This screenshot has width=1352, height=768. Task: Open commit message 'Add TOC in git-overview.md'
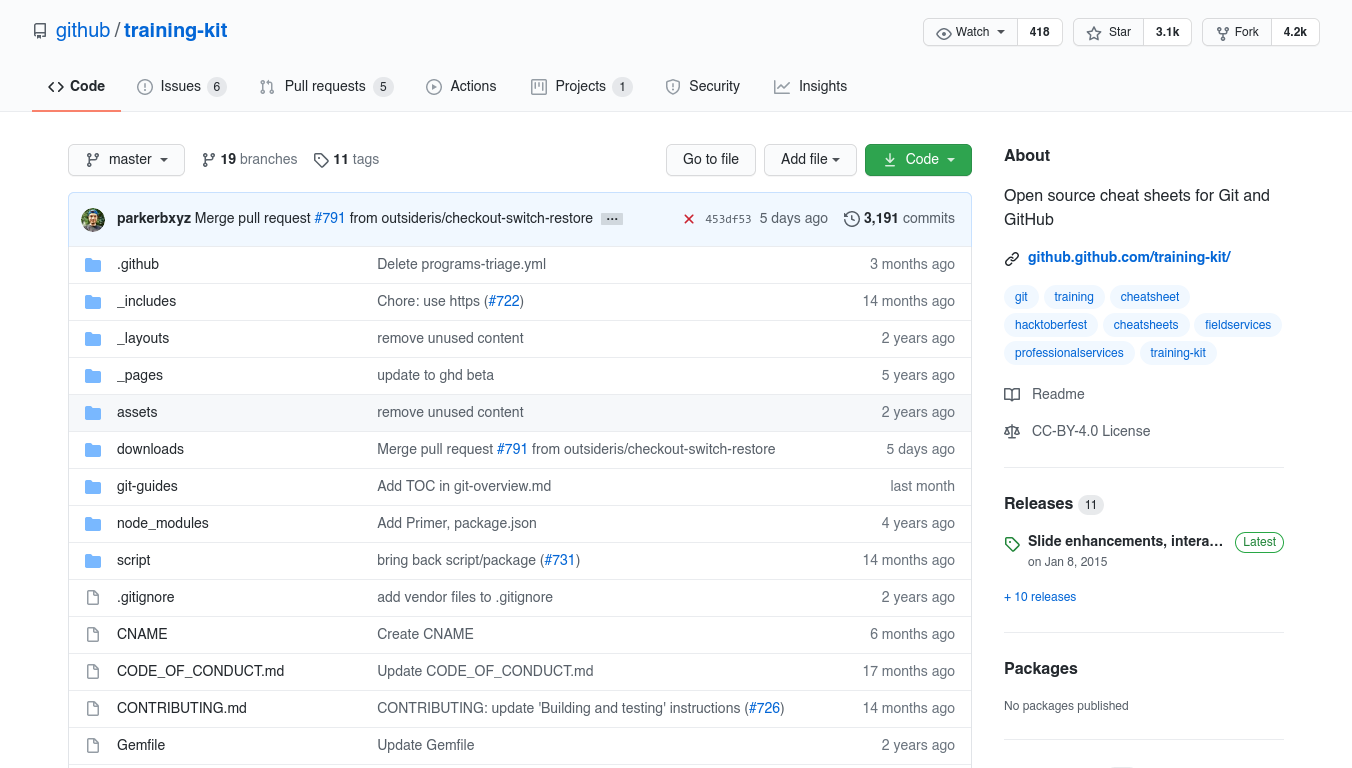pyautogui.click(x=464, y=486)
